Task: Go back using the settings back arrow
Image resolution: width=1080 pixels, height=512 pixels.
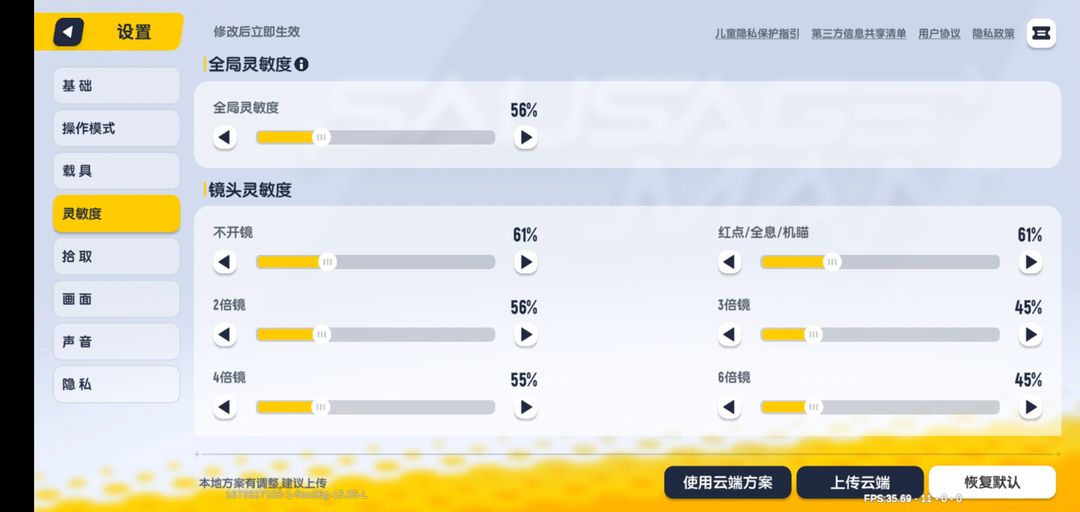Action: (x=69, y=32)
